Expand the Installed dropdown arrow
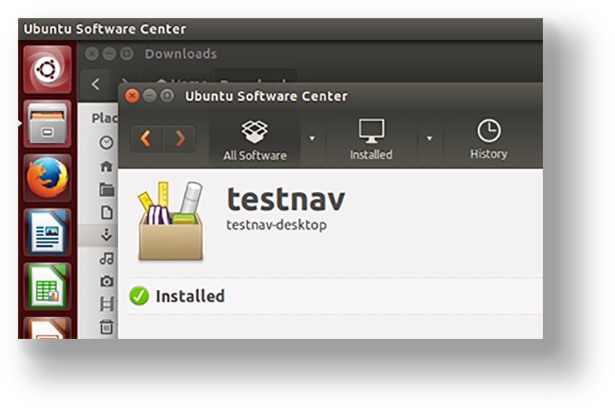This screenshot has width=615, height=411. pyautogui.click(x=429, y=138)
